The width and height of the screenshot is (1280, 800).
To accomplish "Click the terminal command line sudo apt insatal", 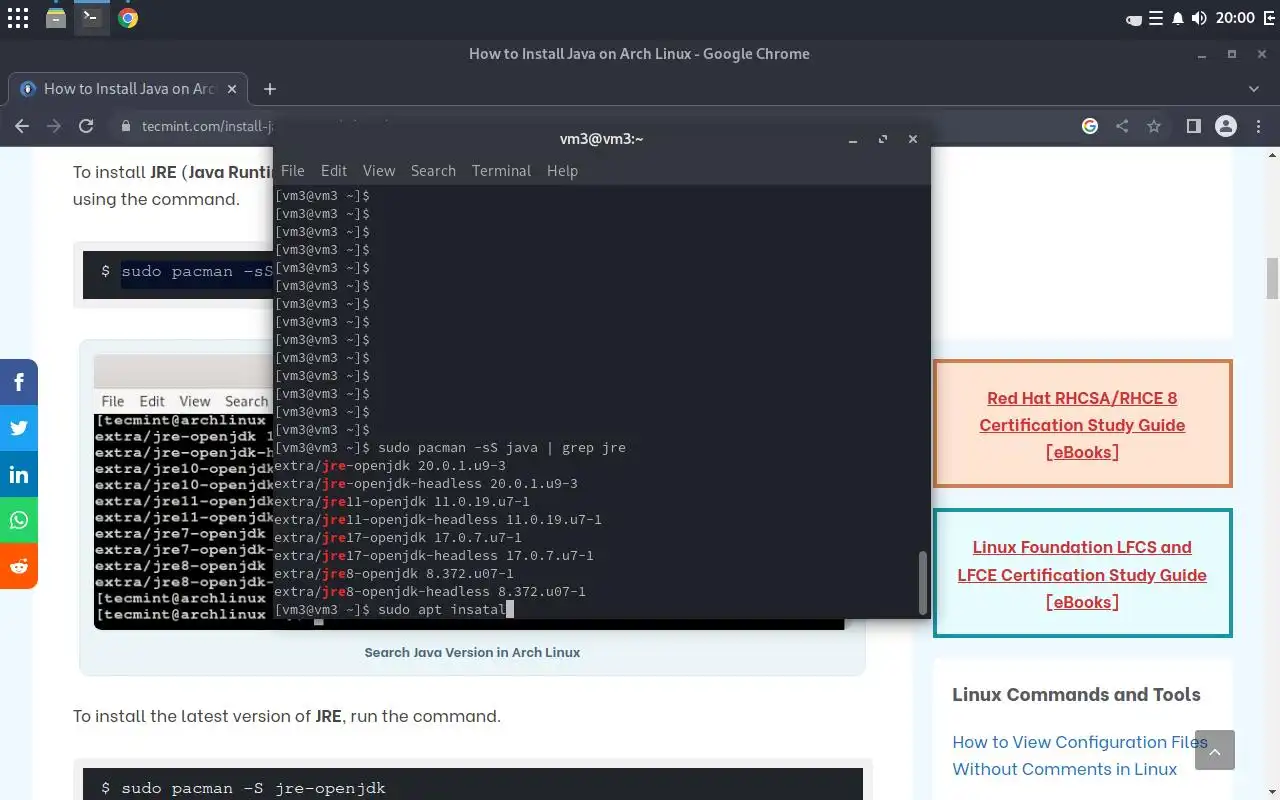I will tap(394, 609).
